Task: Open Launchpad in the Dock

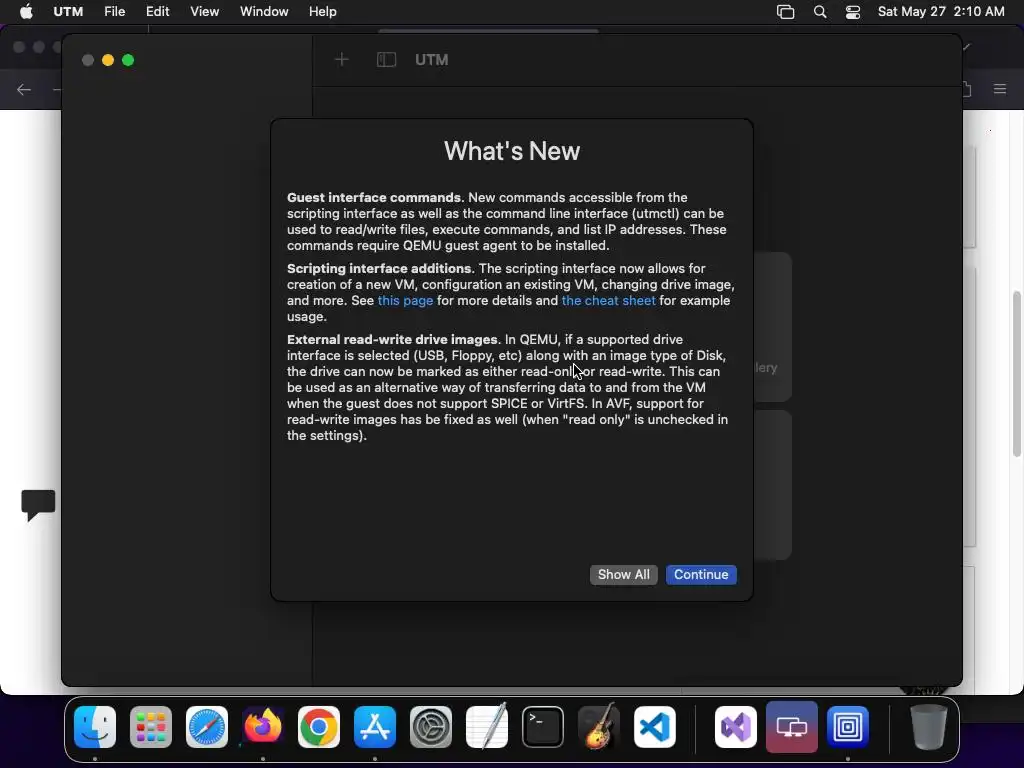Action: pos(151,727)
